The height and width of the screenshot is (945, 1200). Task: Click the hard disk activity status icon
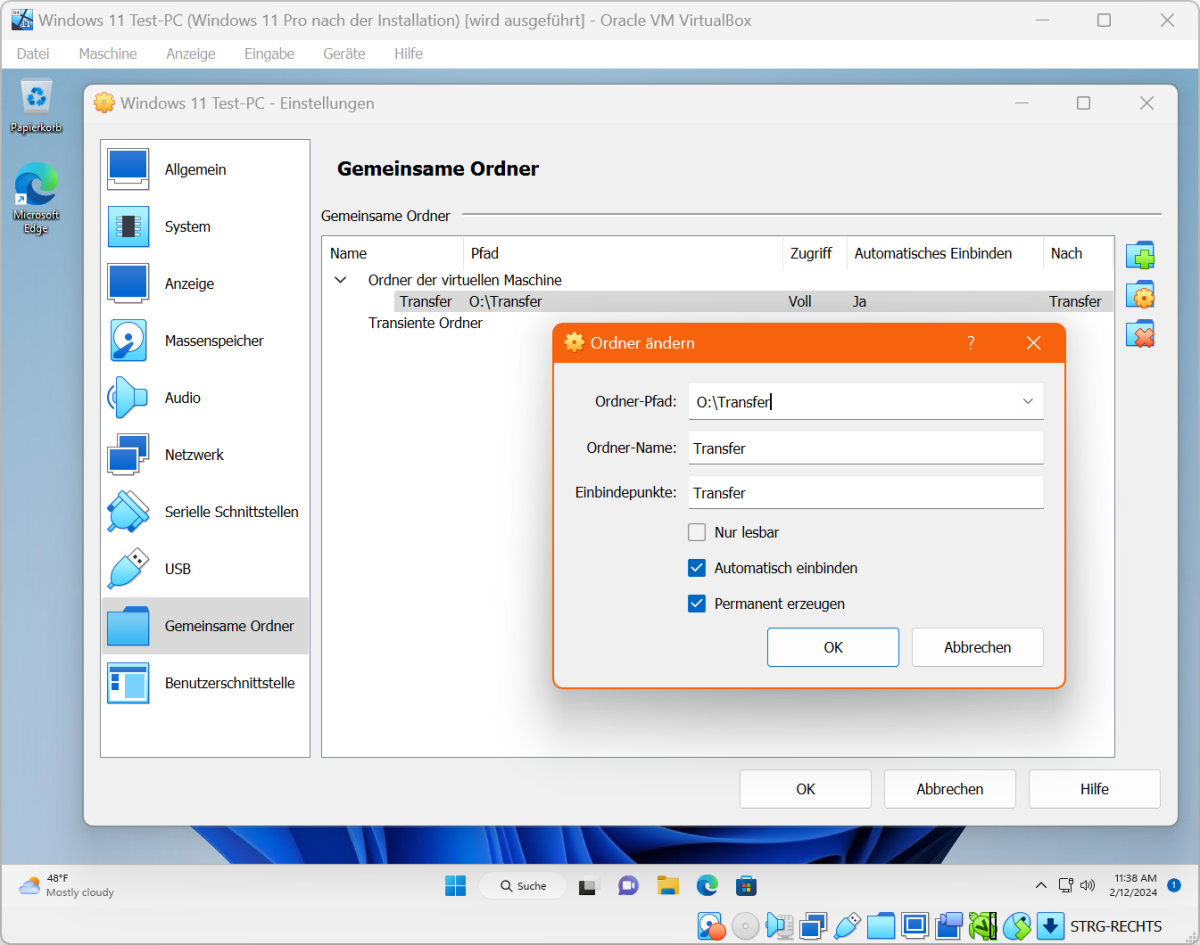pos(711,926)
